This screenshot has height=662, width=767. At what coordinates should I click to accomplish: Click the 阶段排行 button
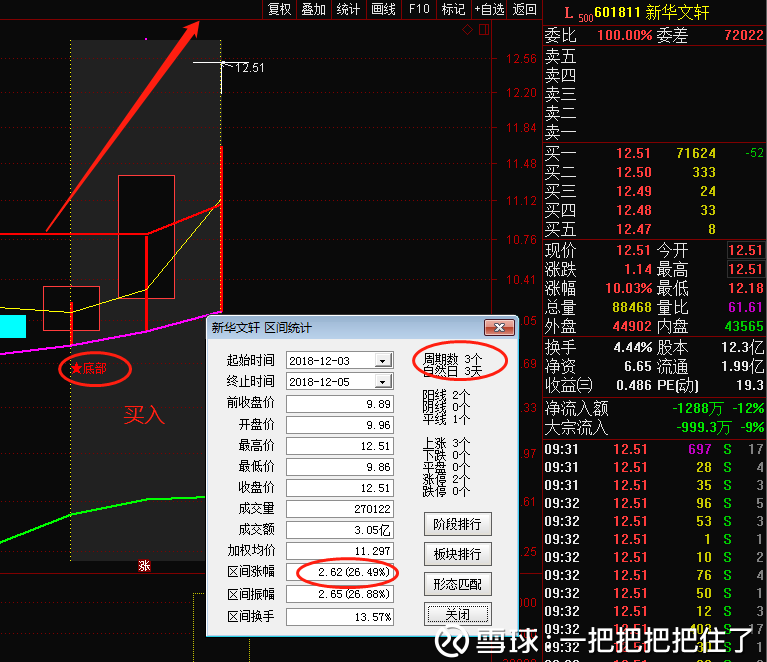point(457,525)
